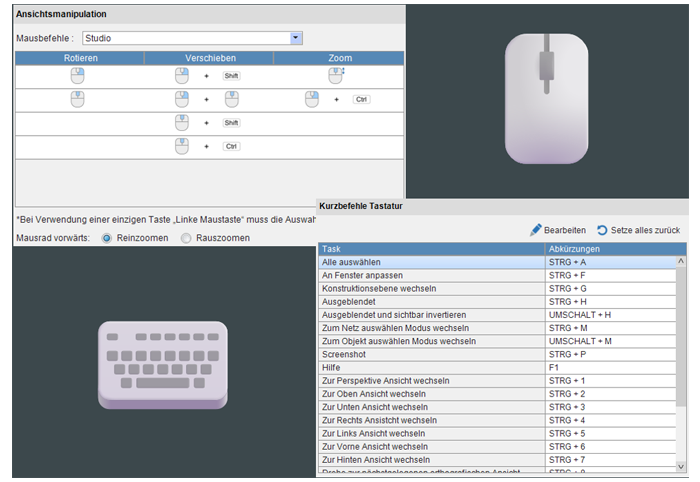Click down arrow of shortcuts table scrollbar

681,466
